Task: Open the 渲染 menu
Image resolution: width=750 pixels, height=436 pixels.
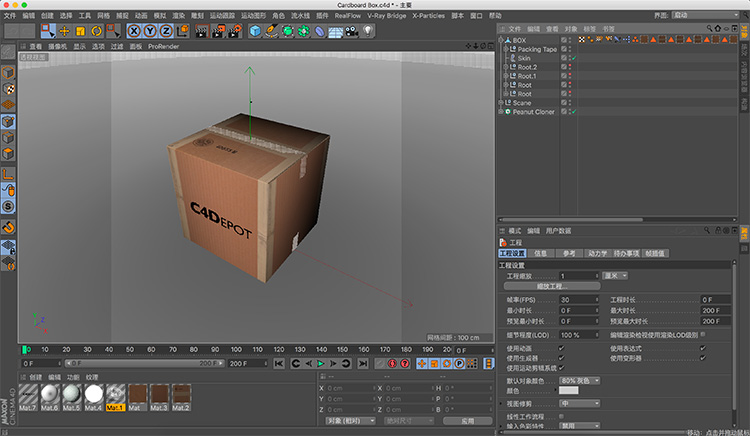Action: pos(178,16)
